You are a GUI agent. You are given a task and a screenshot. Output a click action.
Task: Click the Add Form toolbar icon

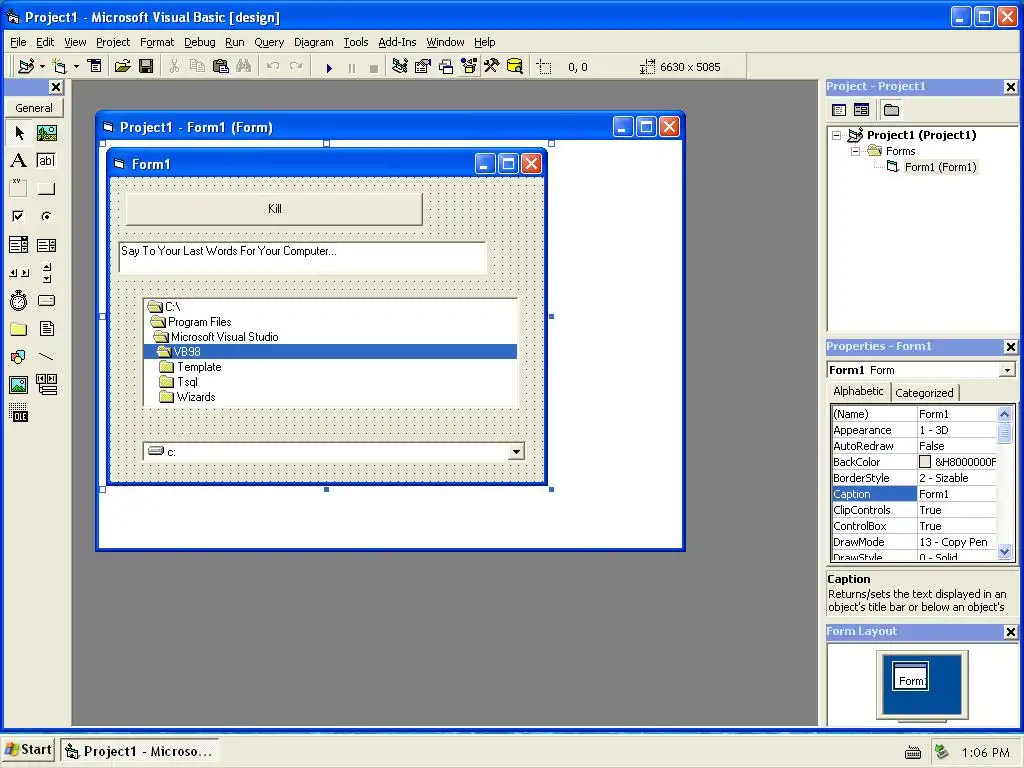[x=59, y=67]
